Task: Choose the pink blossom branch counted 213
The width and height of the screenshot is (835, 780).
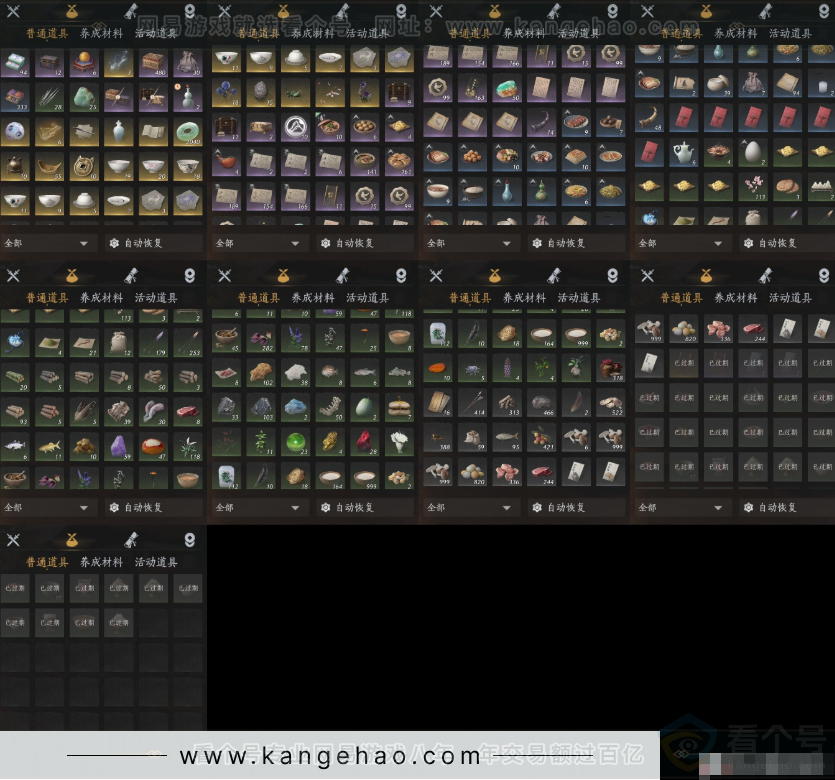Action: tap(753, 186)
